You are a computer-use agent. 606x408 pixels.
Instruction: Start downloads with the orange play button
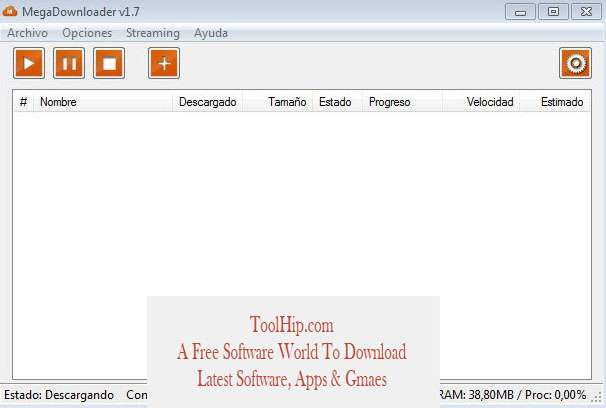29,63
